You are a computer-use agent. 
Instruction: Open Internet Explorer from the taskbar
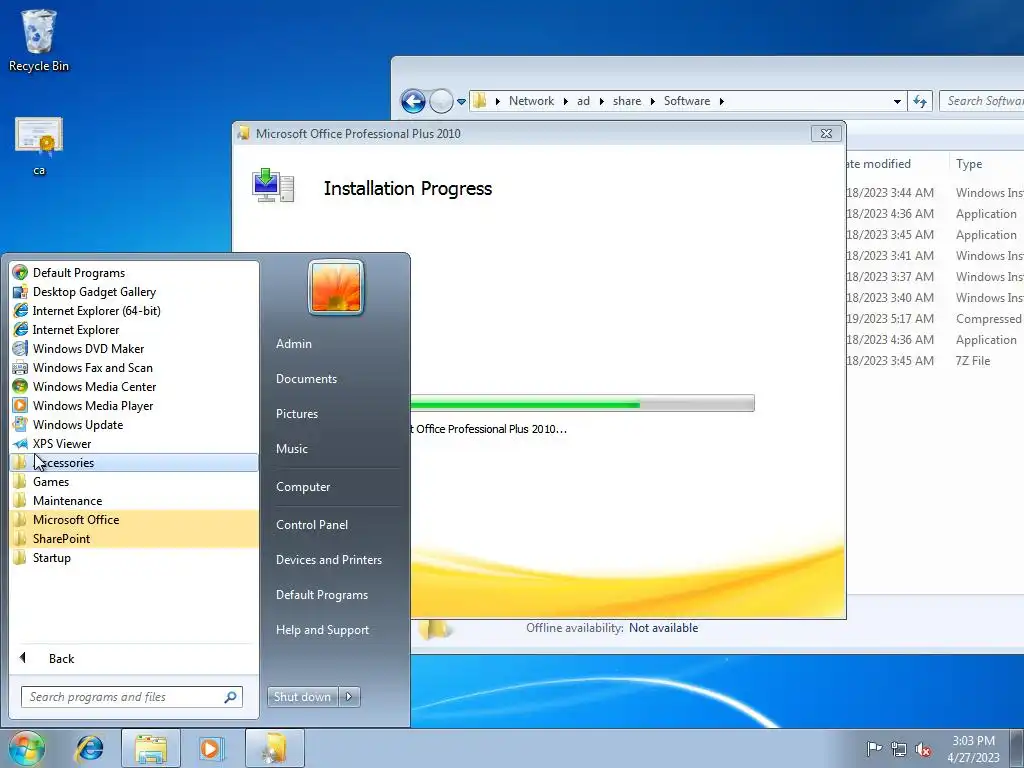tap(89, 748)
